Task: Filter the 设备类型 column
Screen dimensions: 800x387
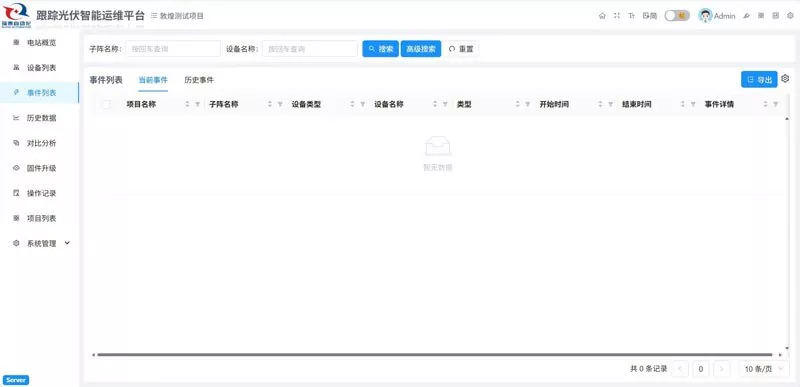Action: click(x=363, y=105)
